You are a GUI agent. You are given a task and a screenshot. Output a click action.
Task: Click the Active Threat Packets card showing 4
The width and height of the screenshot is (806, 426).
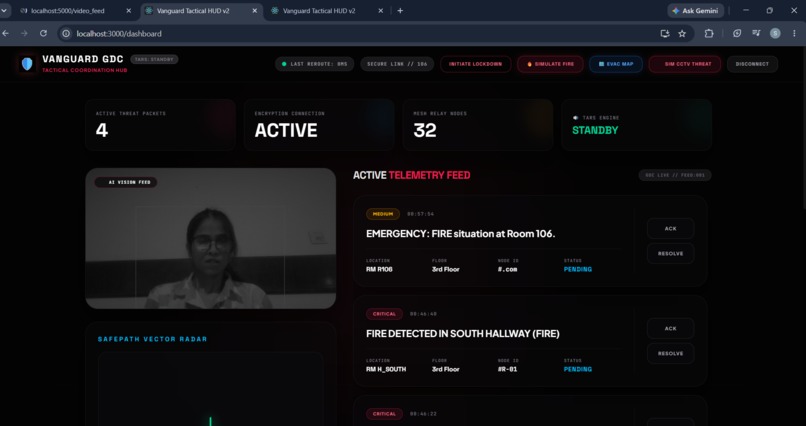click(x=160, y=124)
